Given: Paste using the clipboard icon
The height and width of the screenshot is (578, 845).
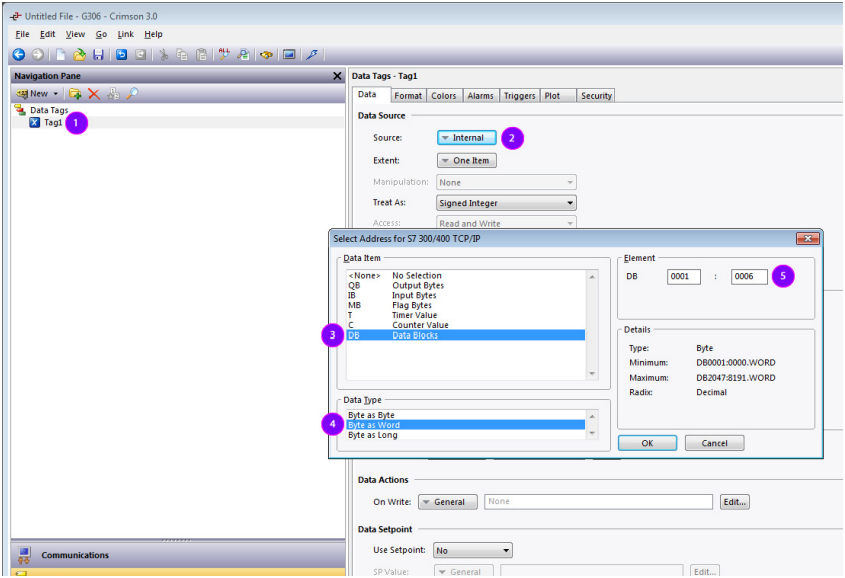Looking at the screenshot, I should pyautogui.click(x=202, y=54).
